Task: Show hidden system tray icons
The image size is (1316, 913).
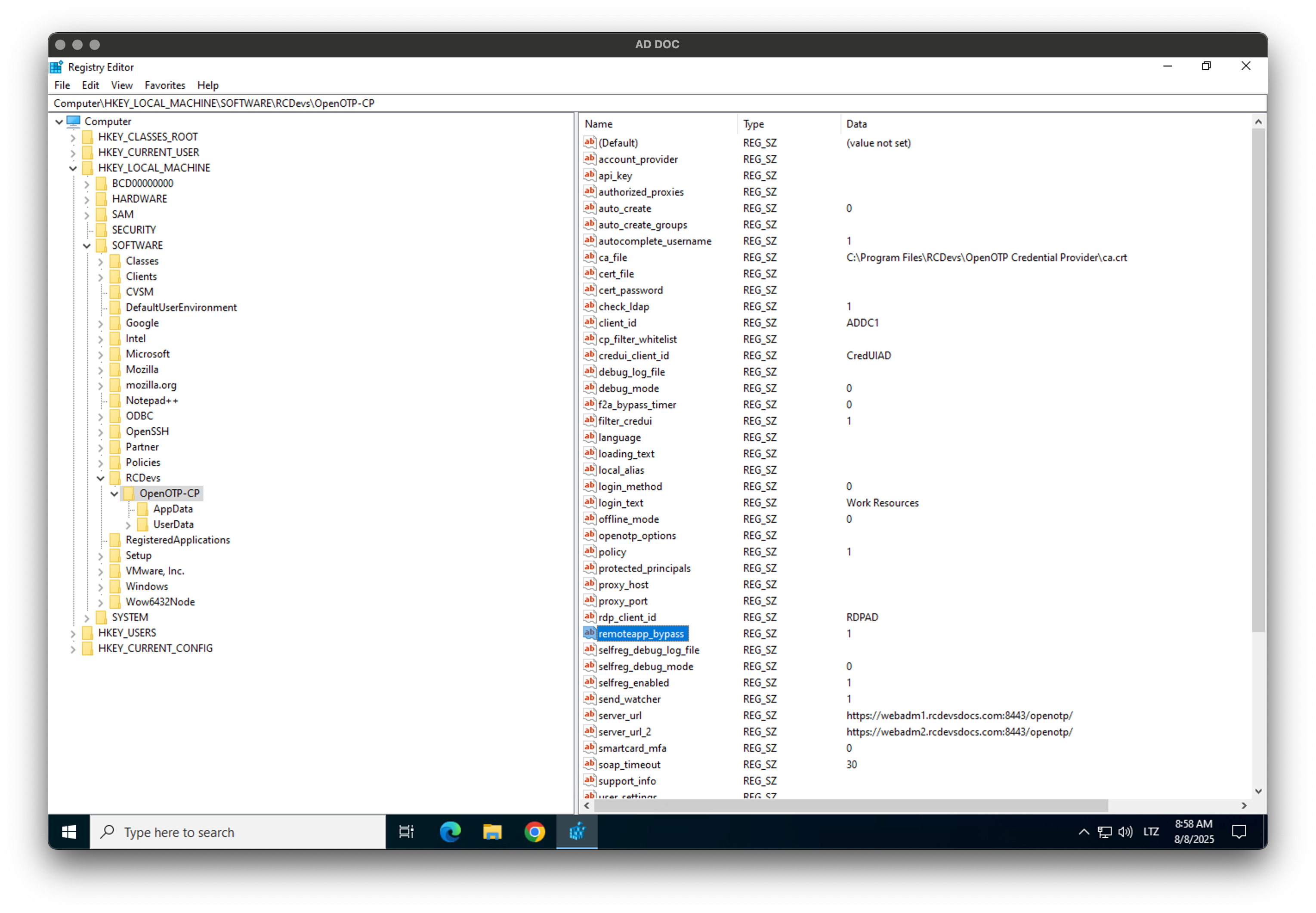Action: tap(1084, 832)
